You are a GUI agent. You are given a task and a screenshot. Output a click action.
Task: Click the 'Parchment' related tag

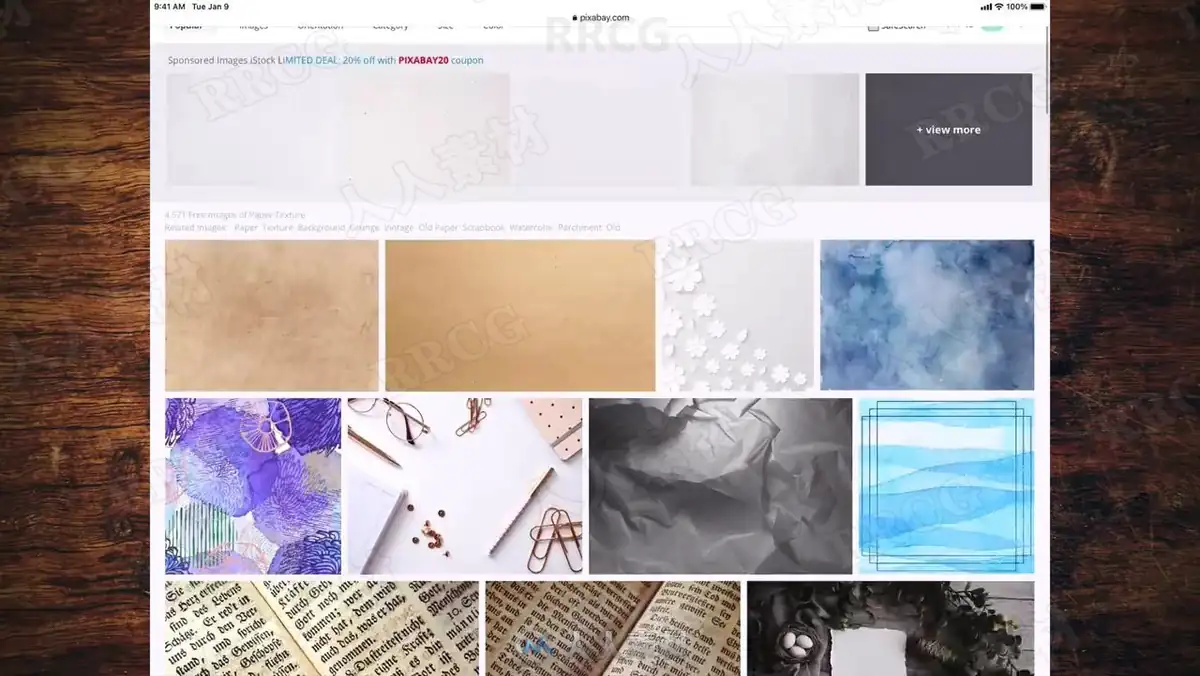coord(579,228)
